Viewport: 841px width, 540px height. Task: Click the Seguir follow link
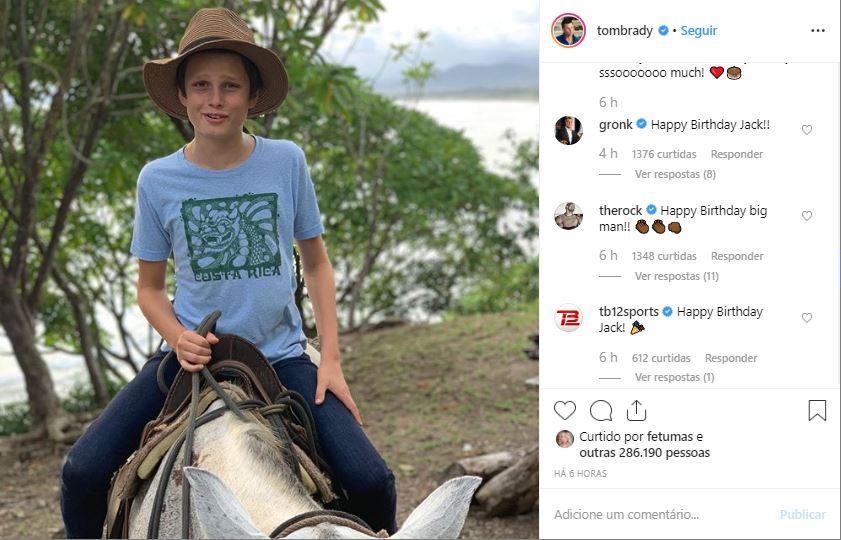click(x=699, y=31)
